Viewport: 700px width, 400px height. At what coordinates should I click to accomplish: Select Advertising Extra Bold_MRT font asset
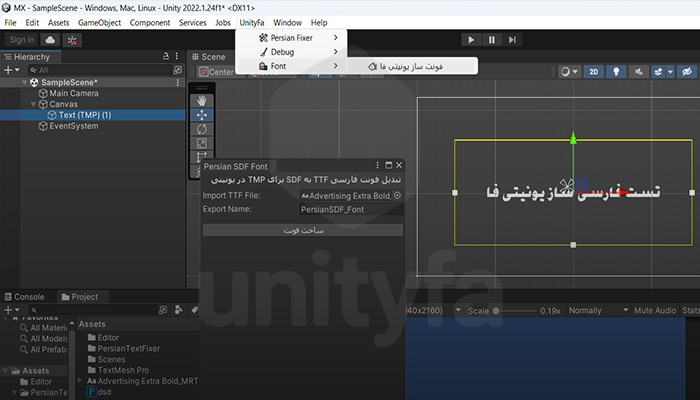142,381
